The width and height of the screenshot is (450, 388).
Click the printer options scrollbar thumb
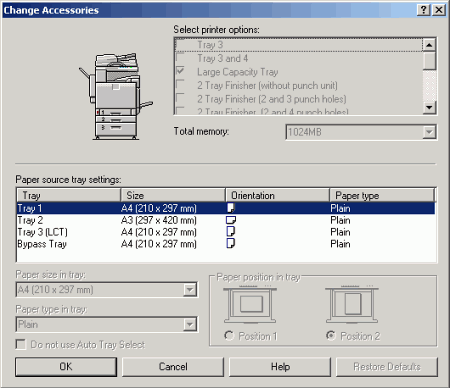[429, 61]
